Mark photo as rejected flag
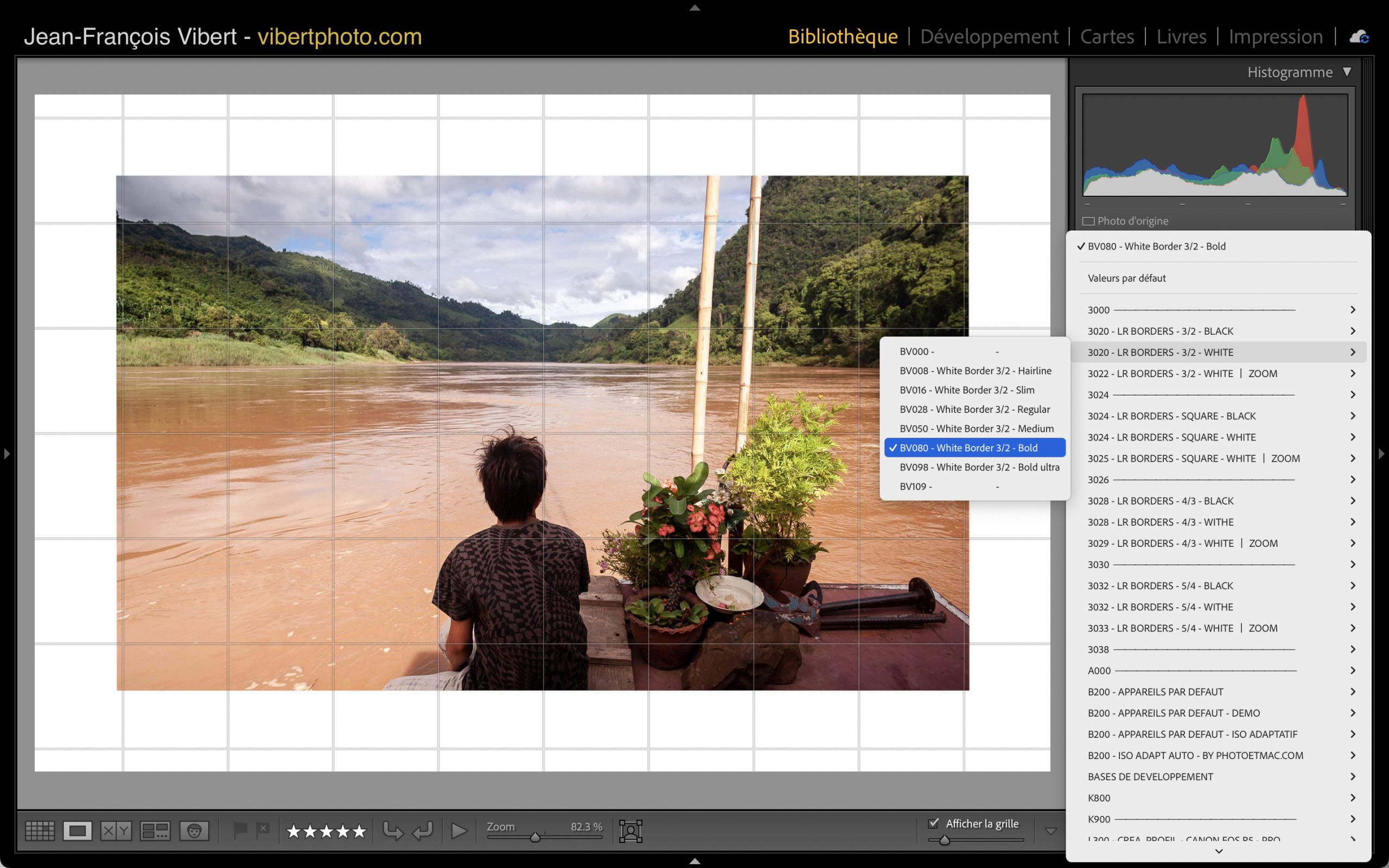The image size is (1389, 868). [263, 829]
